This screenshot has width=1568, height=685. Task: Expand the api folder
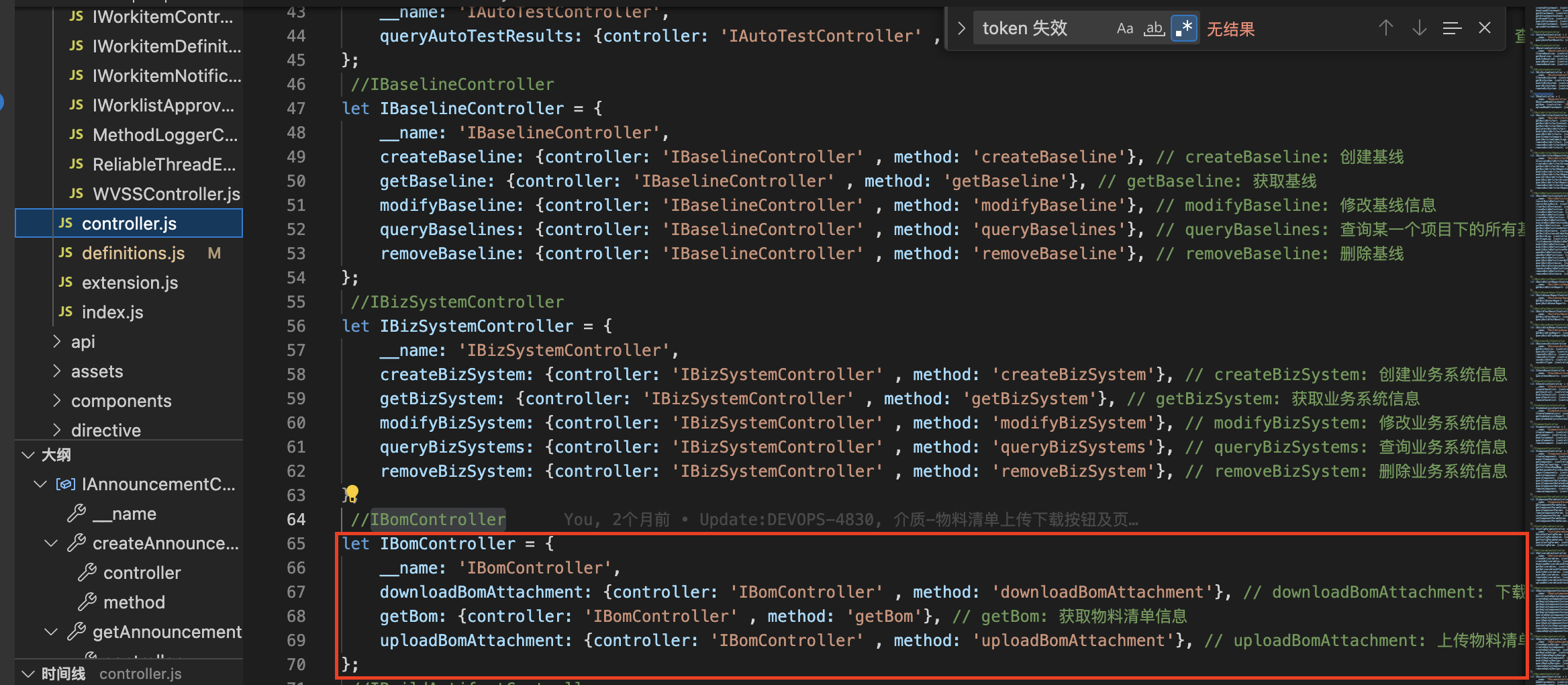pyautogui.click(x=83, y=342)
